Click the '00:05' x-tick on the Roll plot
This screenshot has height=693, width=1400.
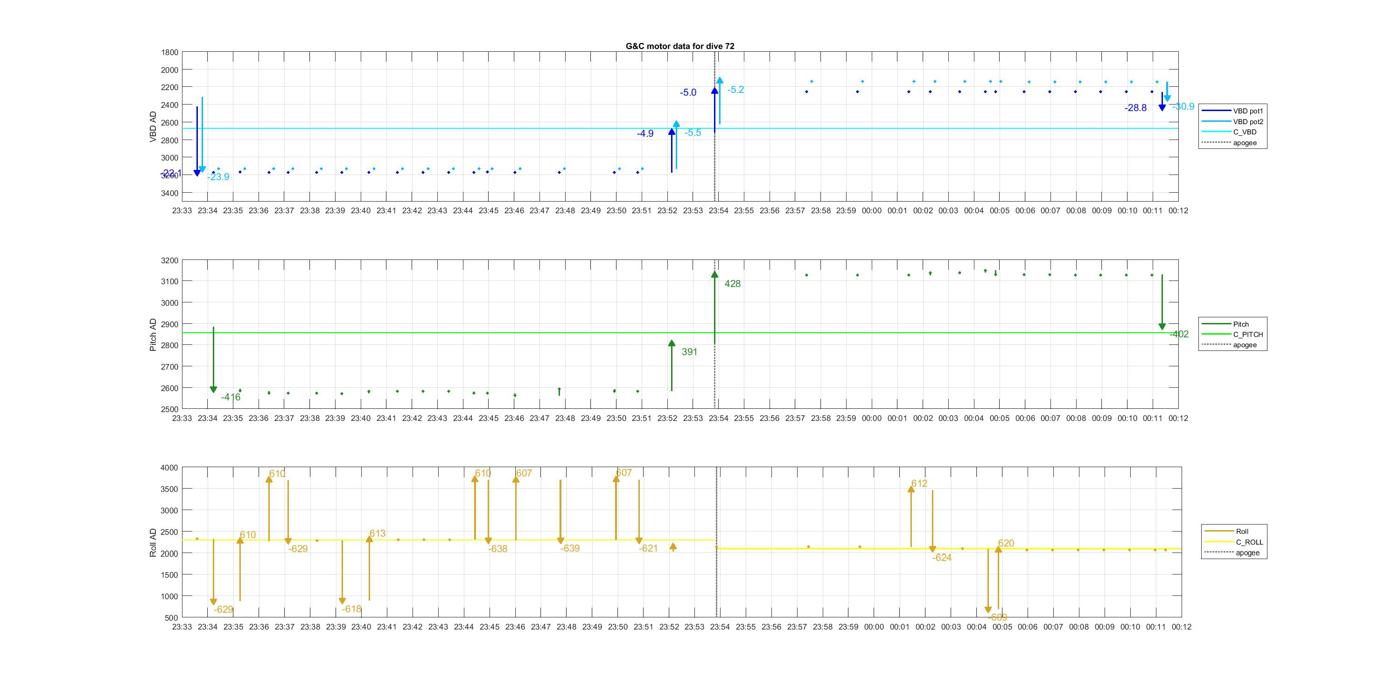click(1002, 627)
